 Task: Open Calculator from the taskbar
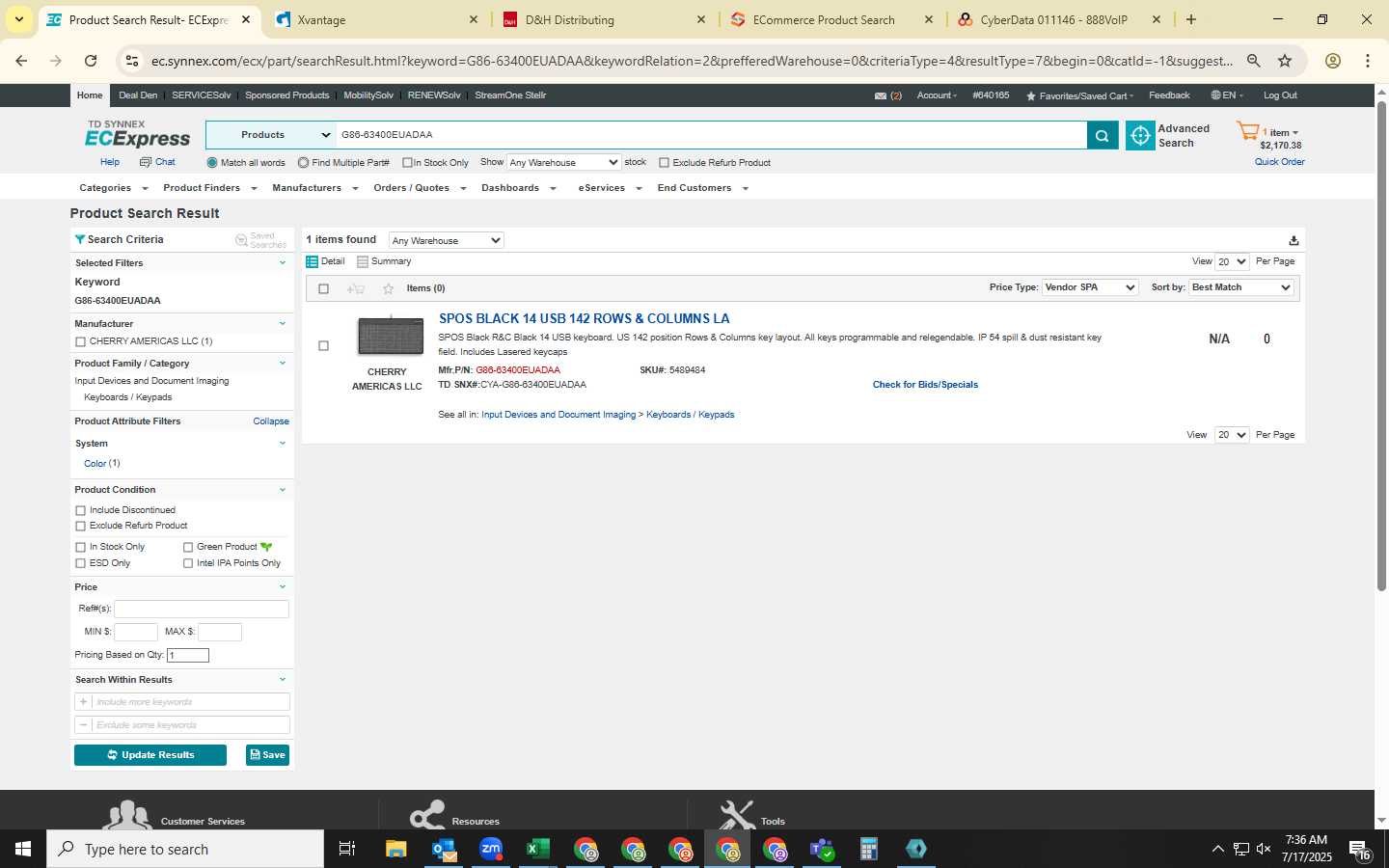click(869, 849)
